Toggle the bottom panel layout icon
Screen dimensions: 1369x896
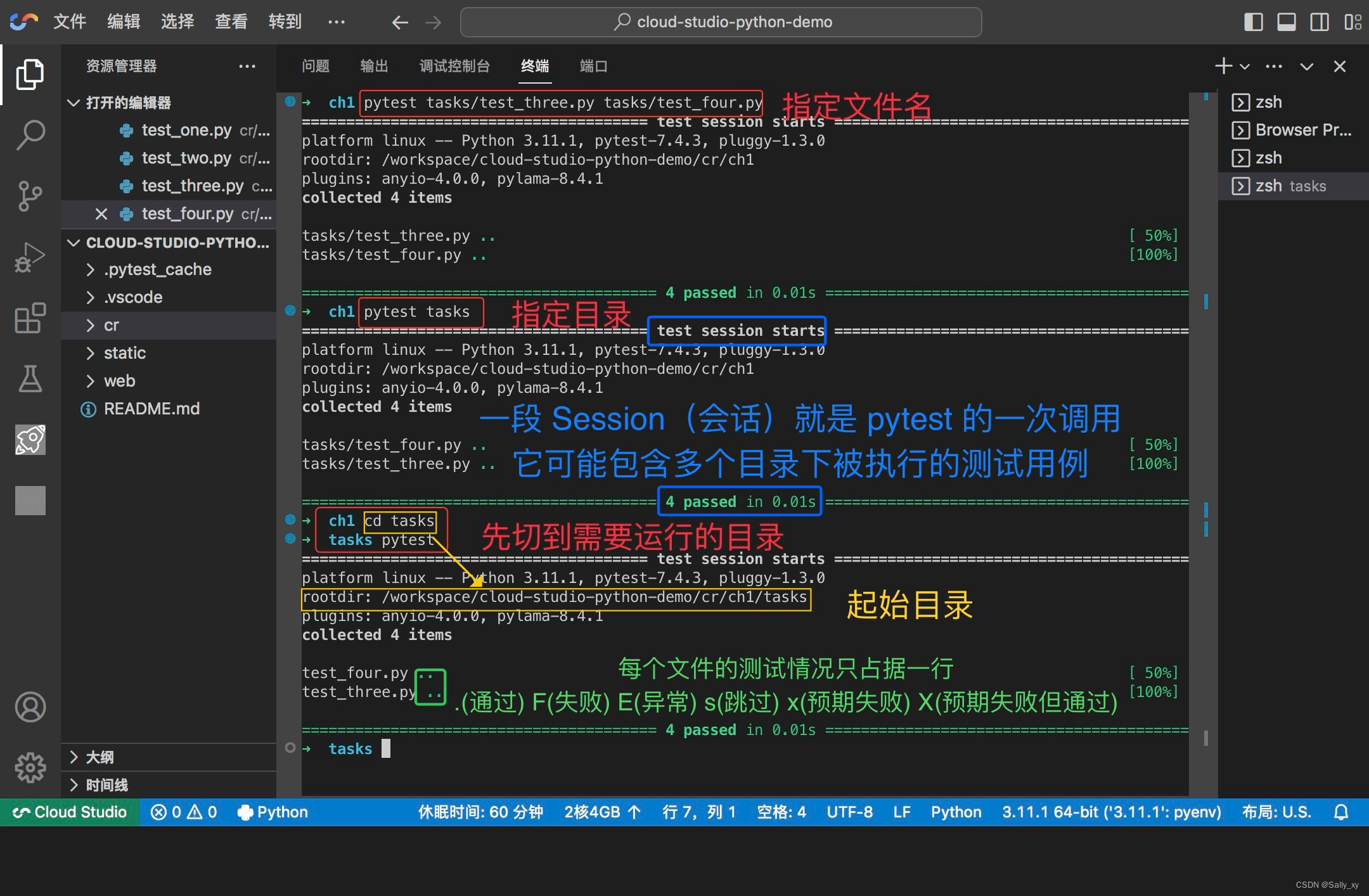pos(1286,22)
